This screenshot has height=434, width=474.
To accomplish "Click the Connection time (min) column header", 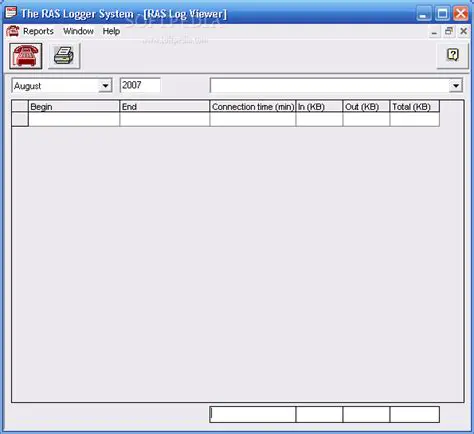I will tap(253, 107).
